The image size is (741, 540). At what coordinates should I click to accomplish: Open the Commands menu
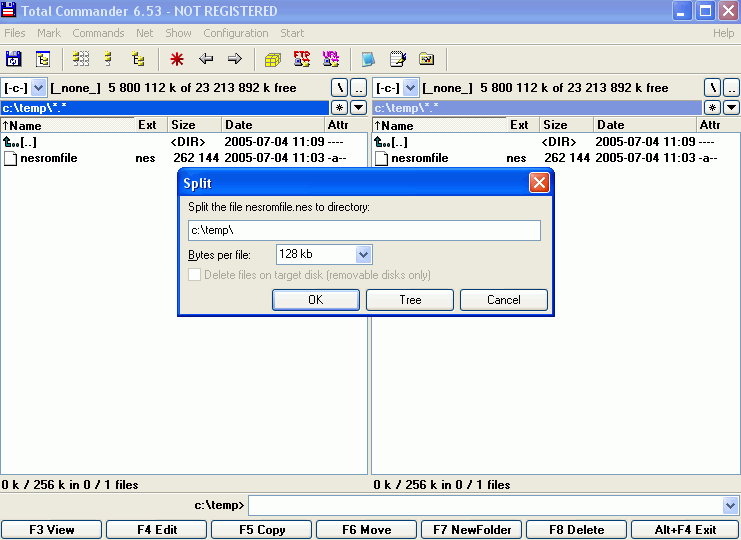(x=98, y=33)
